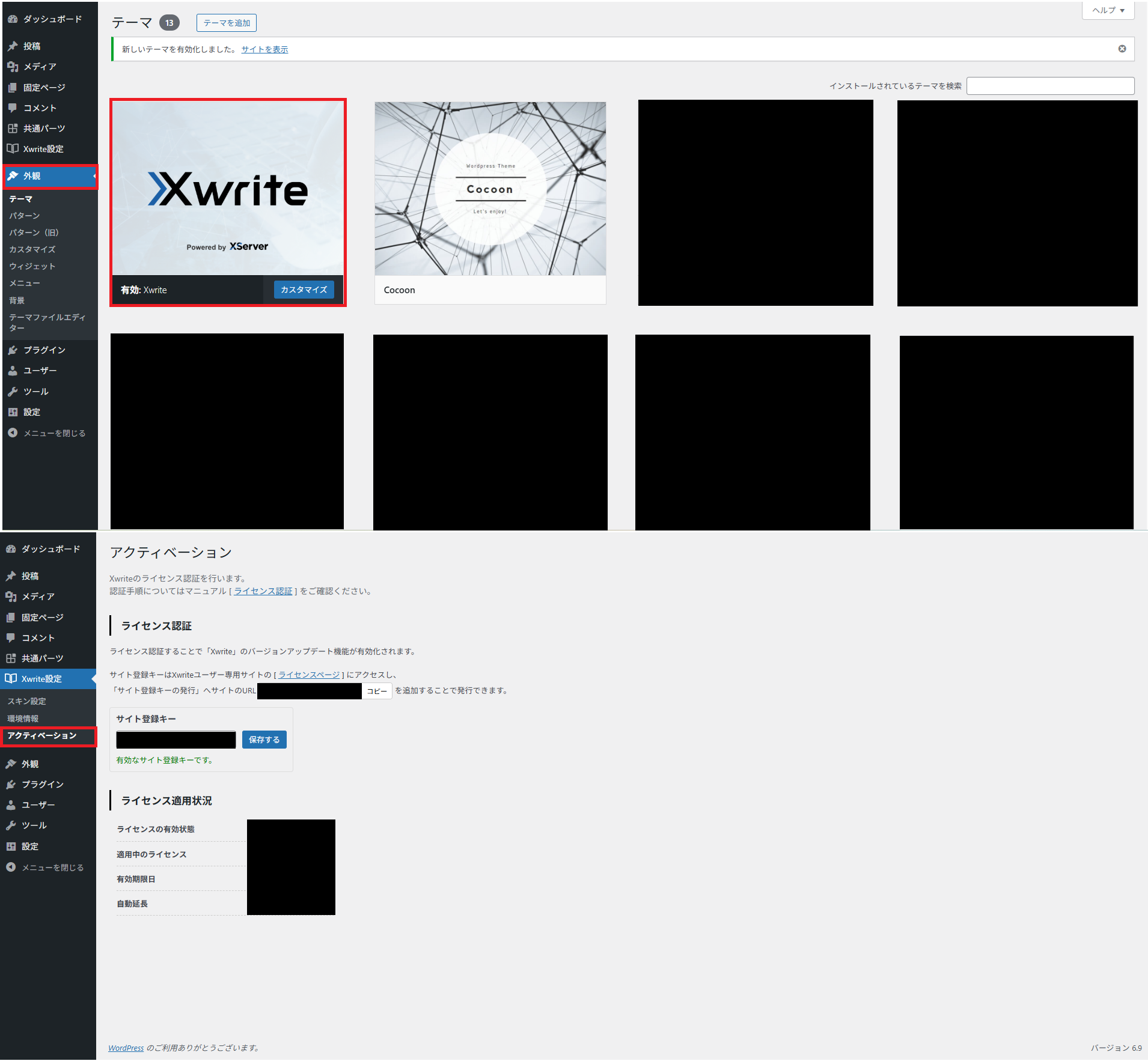Open the カスタマイズ submenu item under 外観

point(32,249)
